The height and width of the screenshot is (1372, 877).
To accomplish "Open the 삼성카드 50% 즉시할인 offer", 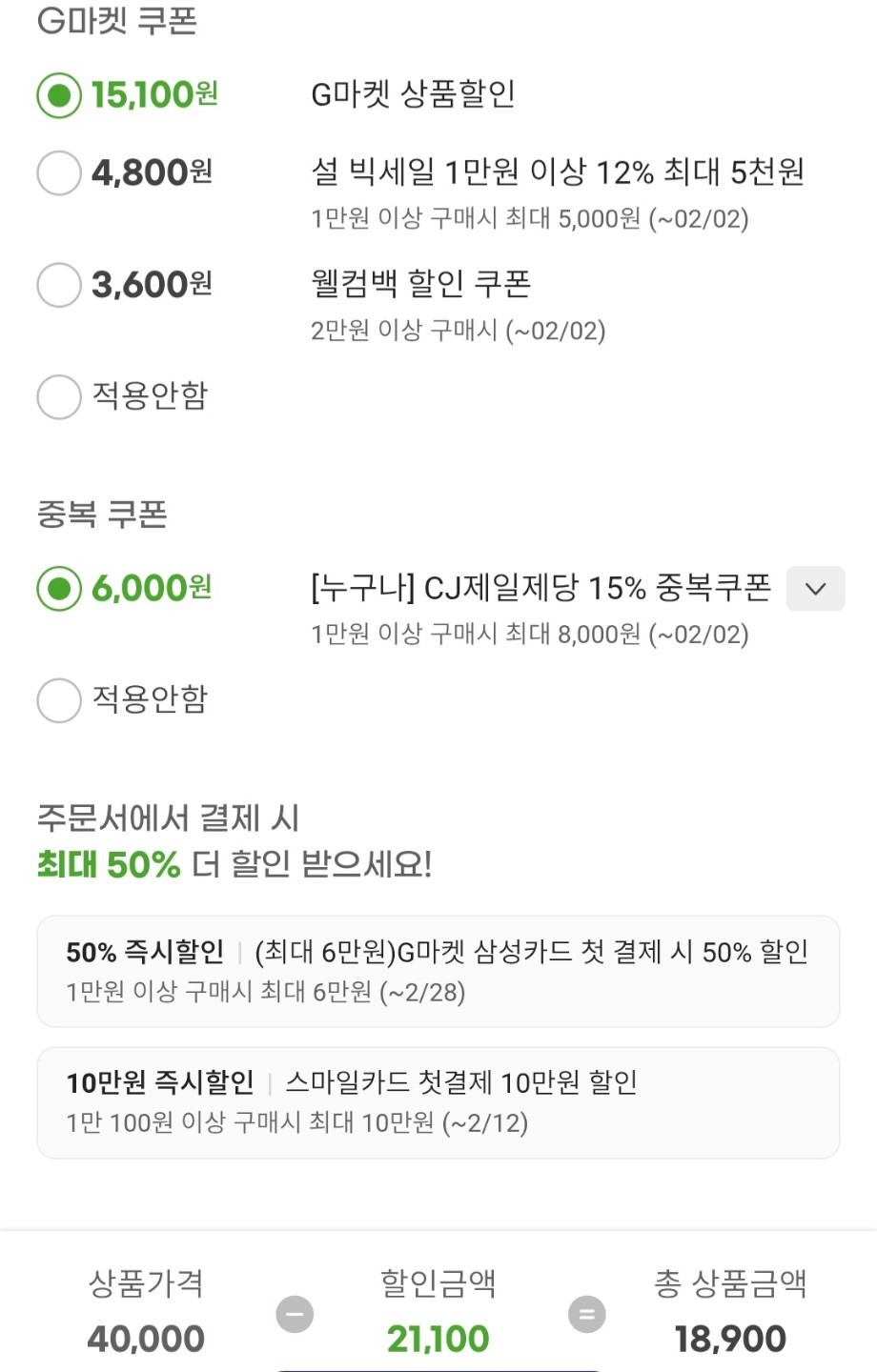I will [x=438, y=971].
